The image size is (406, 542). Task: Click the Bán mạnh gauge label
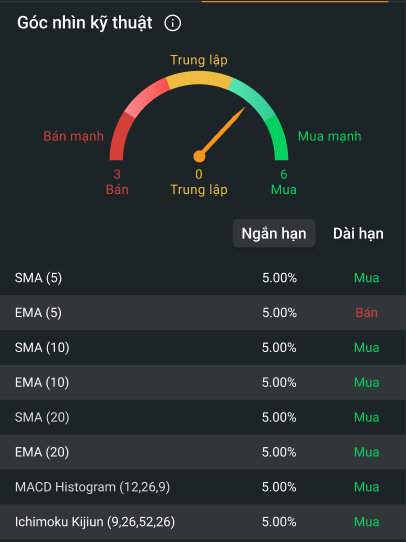coord(73,136)
